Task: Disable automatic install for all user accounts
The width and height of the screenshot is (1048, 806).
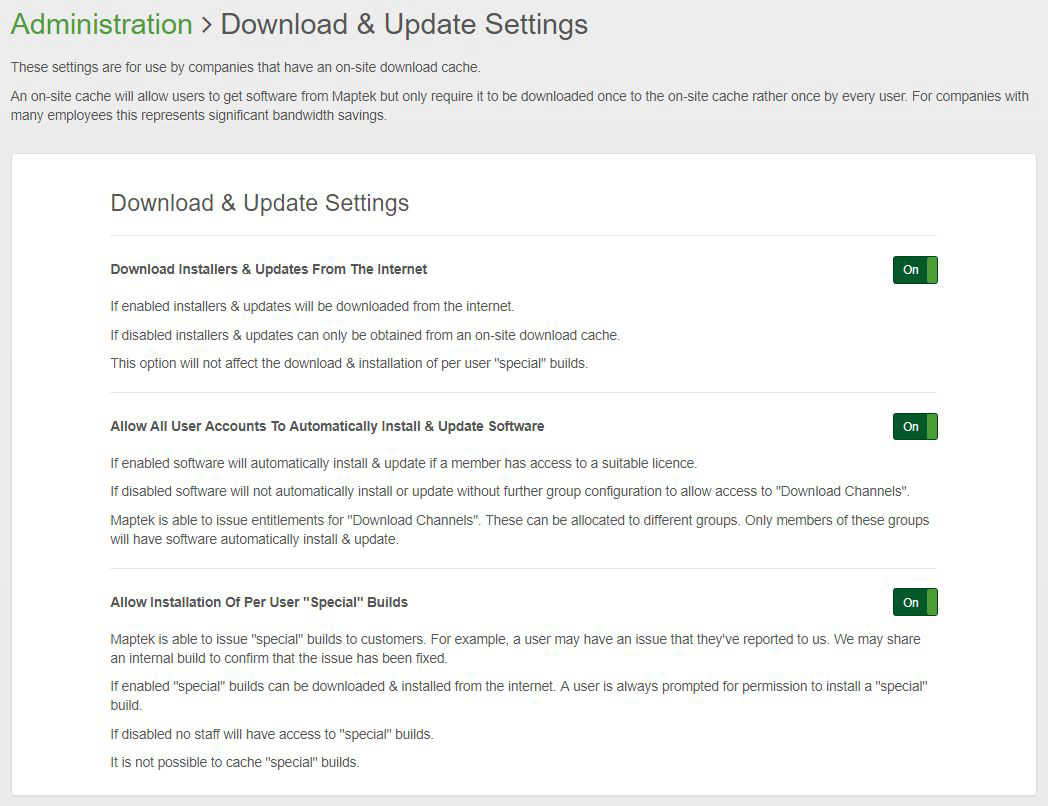Action: 914,427
